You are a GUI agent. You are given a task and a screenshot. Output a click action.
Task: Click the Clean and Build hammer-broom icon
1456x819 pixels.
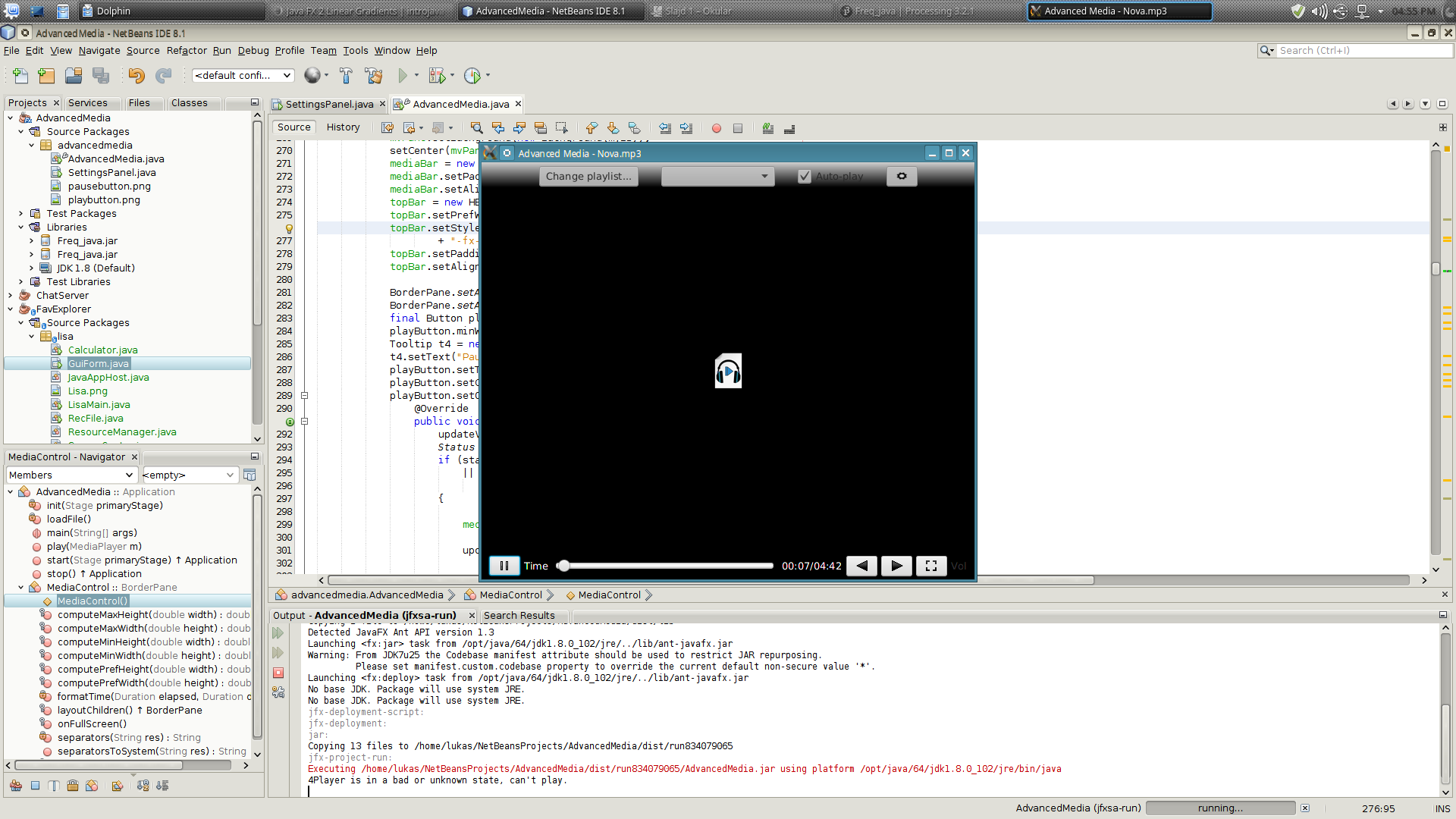point(373,75)
